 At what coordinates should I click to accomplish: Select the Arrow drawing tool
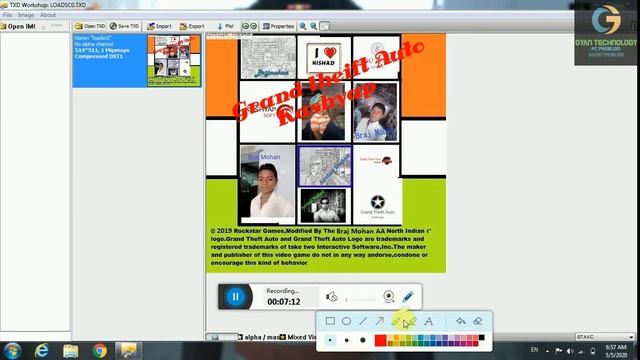click(x=380, y=321)
